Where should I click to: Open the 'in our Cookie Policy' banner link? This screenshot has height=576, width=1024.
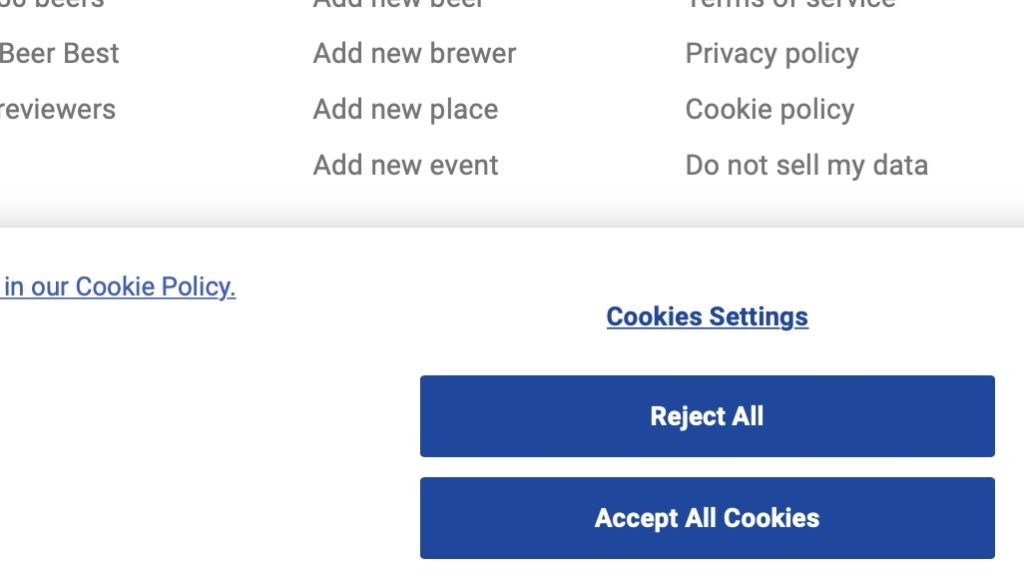pos(118,287)
